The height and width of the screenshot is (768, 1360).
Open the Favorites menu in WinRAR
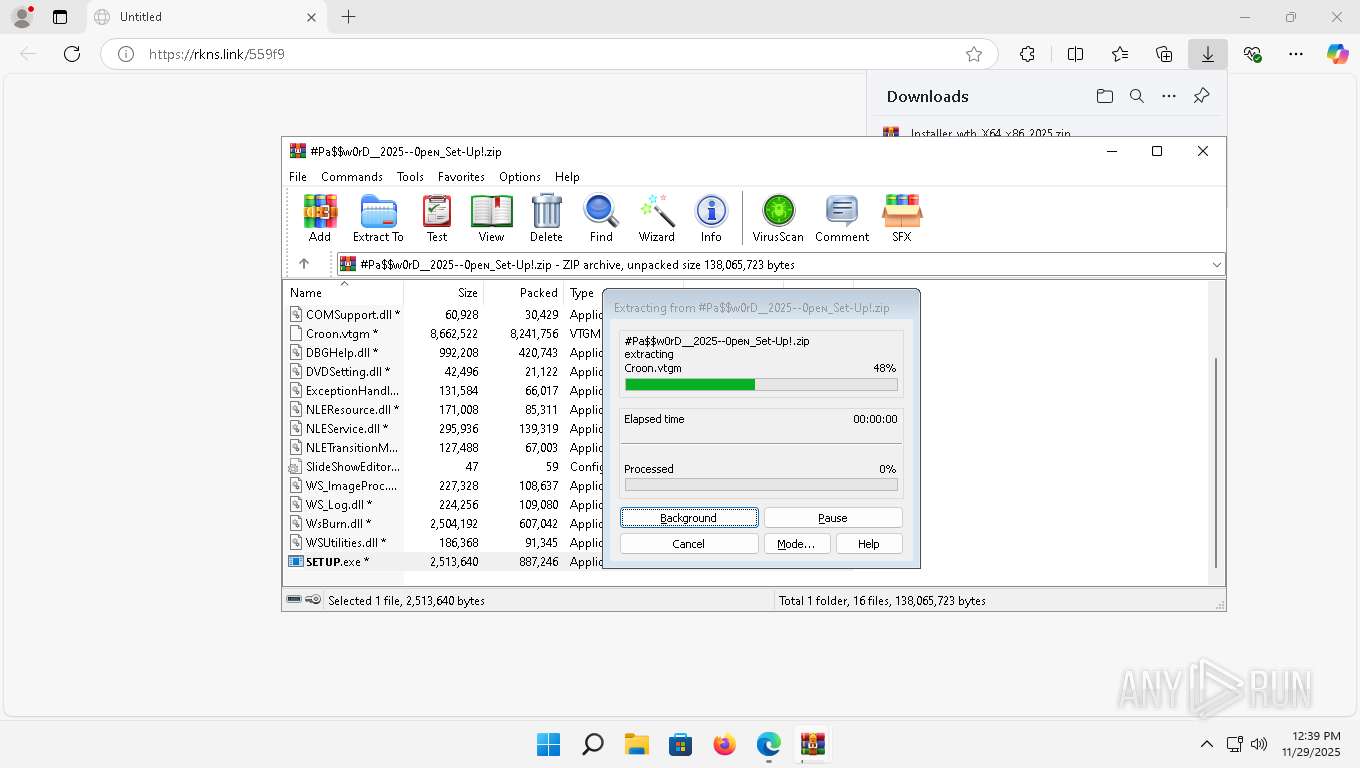click(461, 176)
